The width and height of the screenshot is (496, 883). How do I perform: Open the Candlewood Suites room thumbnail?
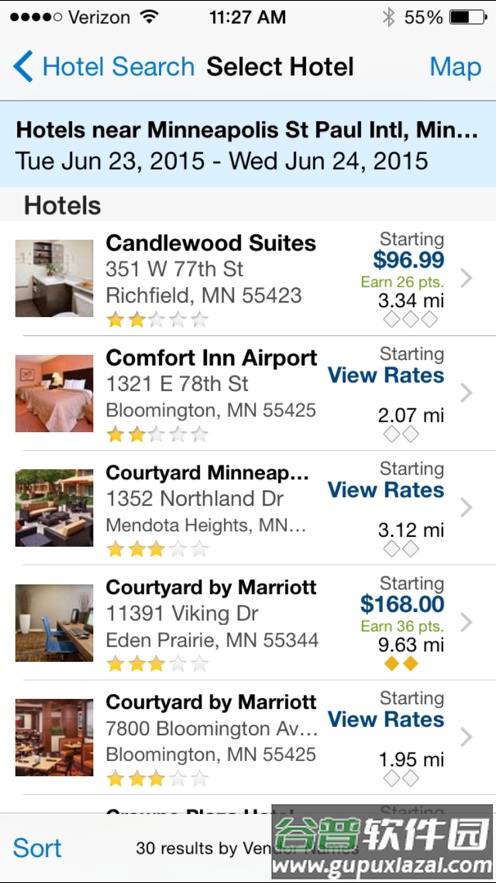pos(54,278)
